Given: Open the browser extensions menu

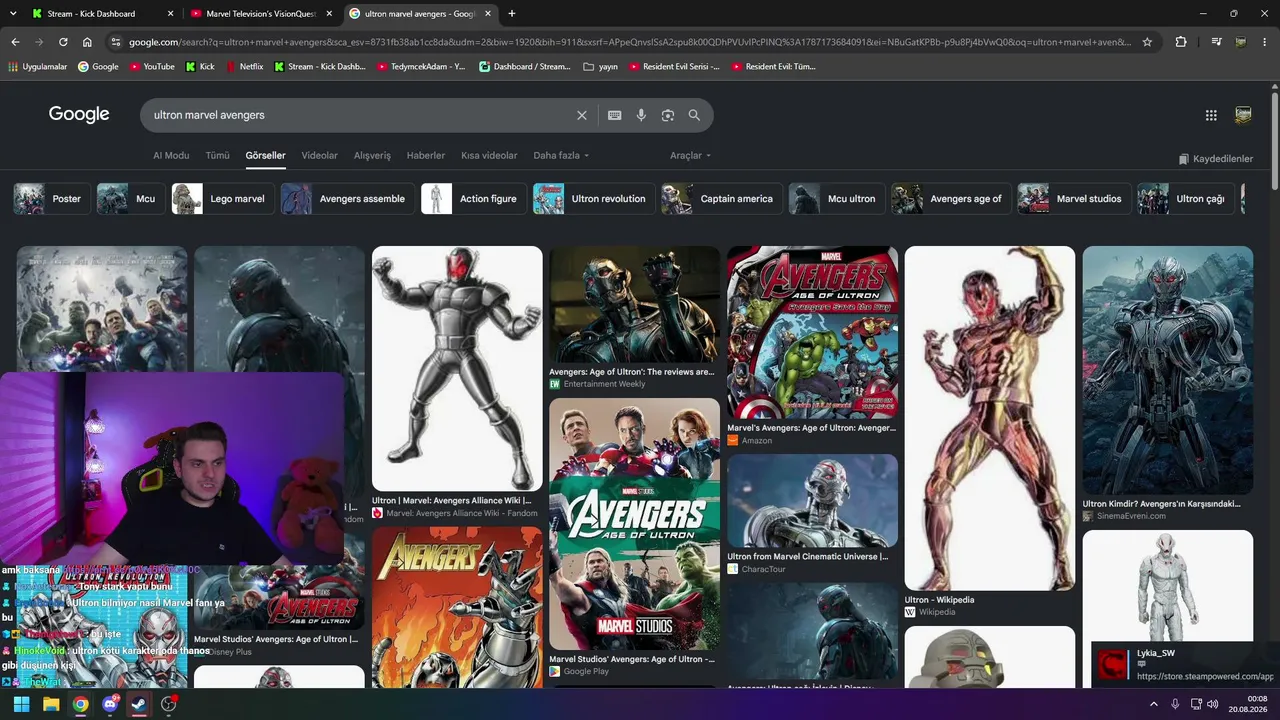Looking at the screenshot, I should coord(1181,42).
